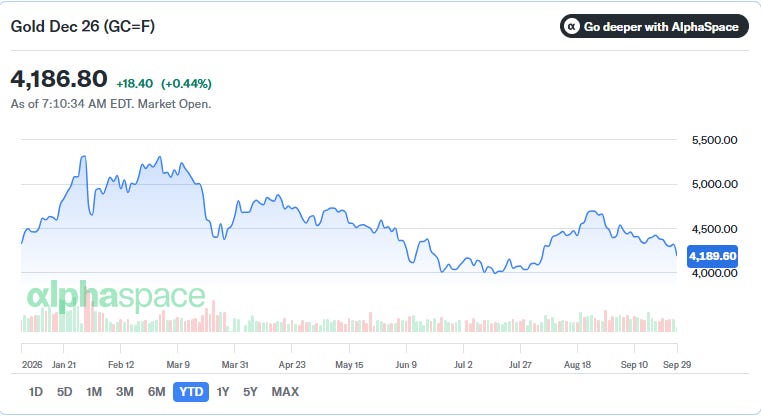Switch chart to 3M range
The width and height of the screenshot is (761, 420).
pyautogui.click(x=125, y=392)
